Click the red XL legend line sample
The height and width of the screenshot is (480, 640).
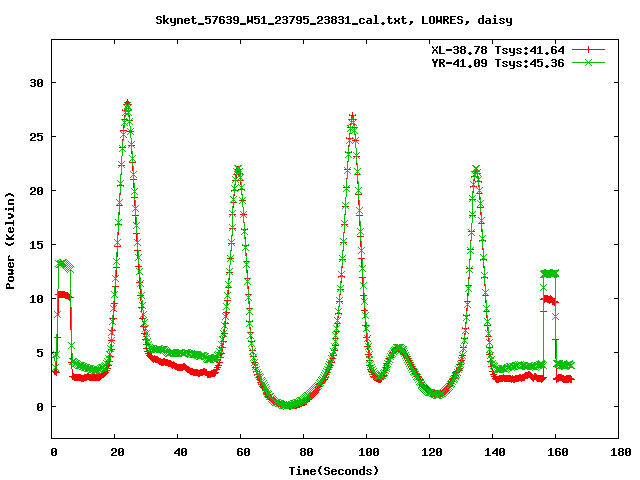[588, 50]
